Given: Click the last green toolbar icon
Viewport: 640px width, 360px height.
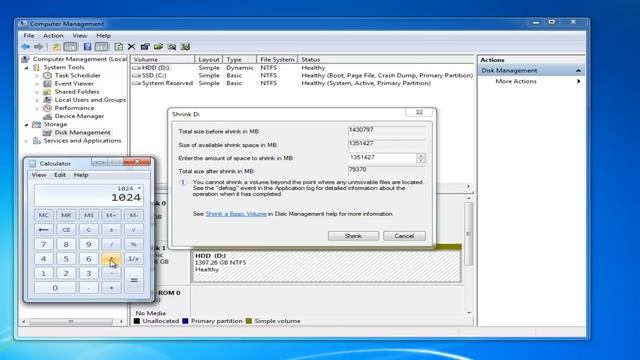Looking at the screenshot, I should coord(185,47).
